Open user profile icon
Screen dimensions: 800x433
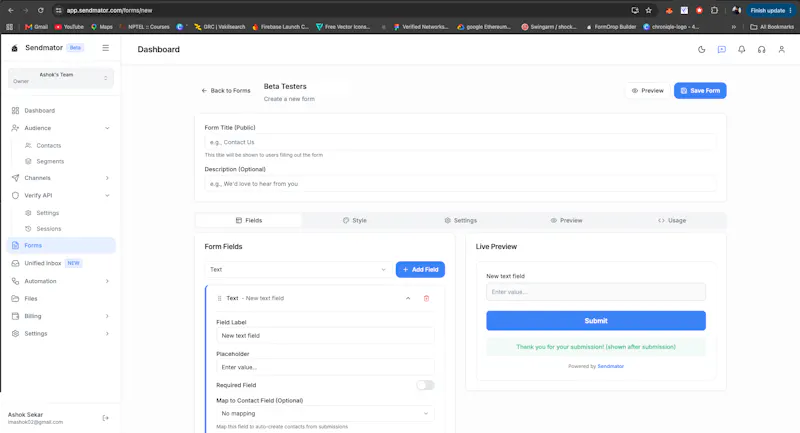click(x=781, y=49)
